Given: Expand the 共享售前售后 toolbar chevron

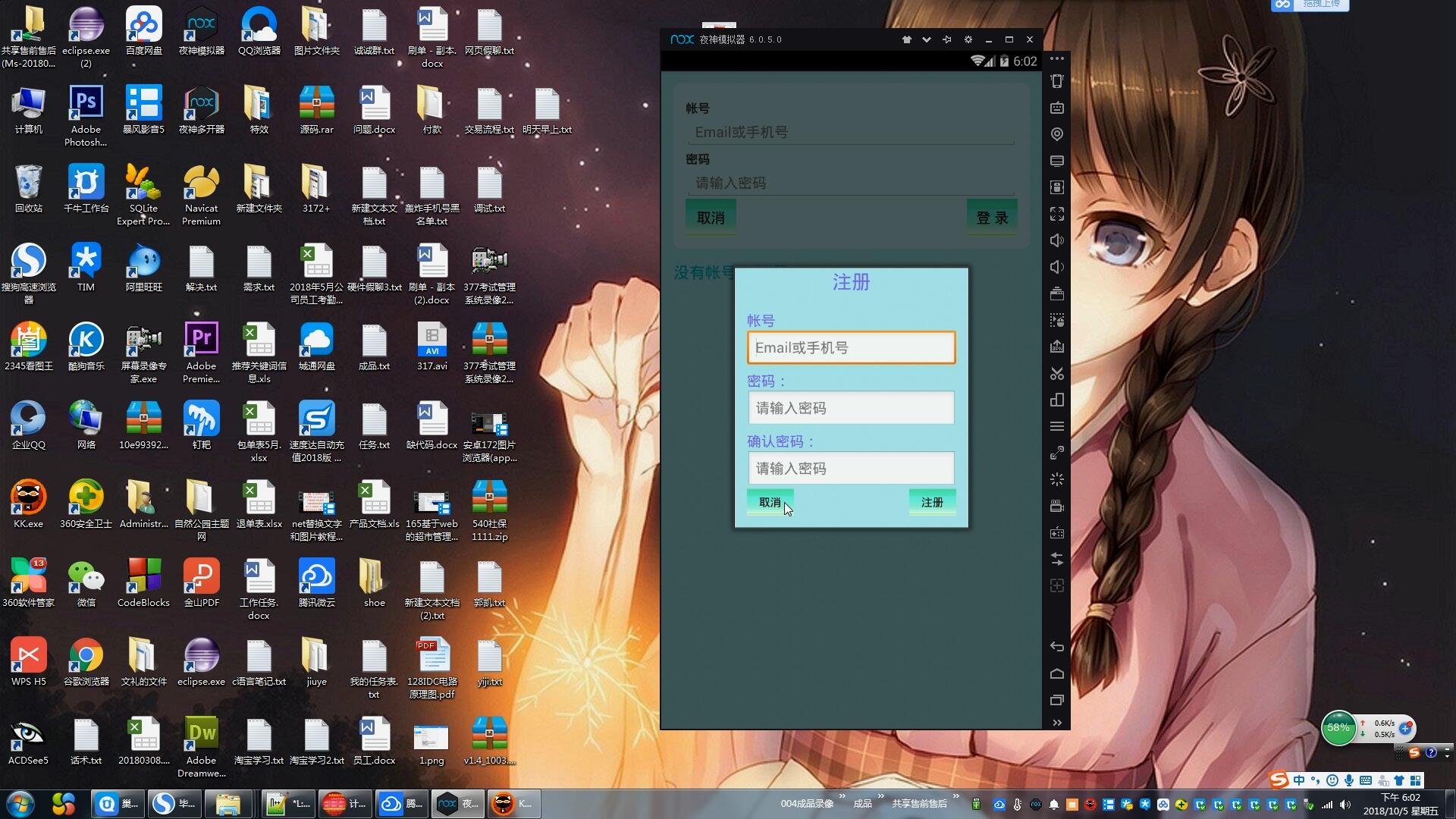Looking at the screenshot, I should [956, 796].
